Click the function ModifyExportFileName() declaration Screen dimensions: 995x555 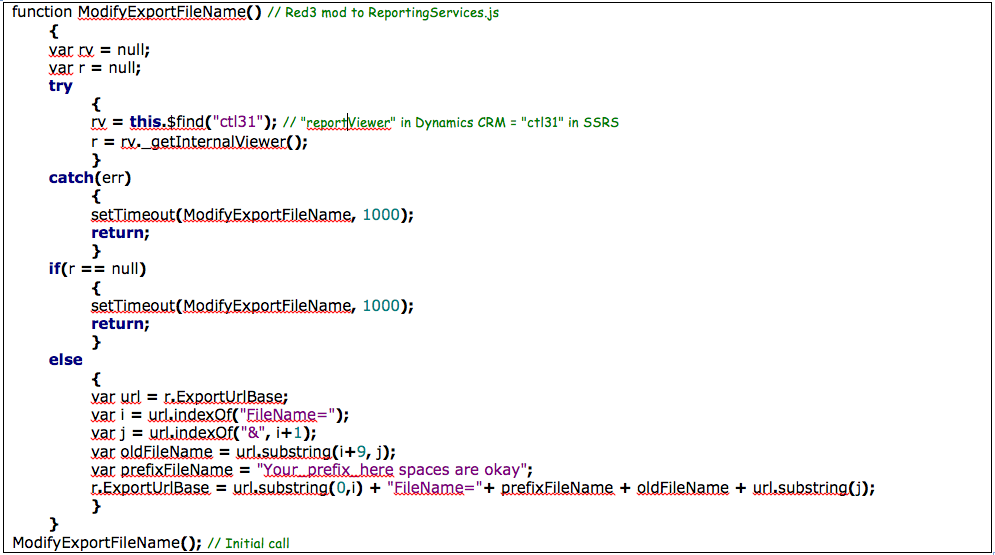click(x=136, y=12)
